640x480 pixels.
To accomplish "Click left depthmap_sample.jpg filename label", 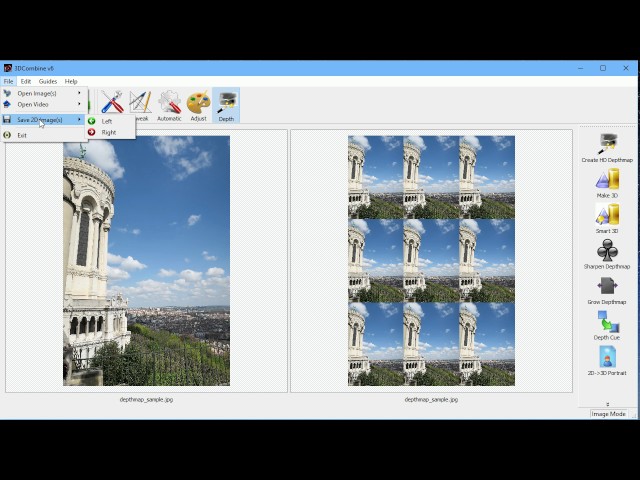I will (146, 400).
